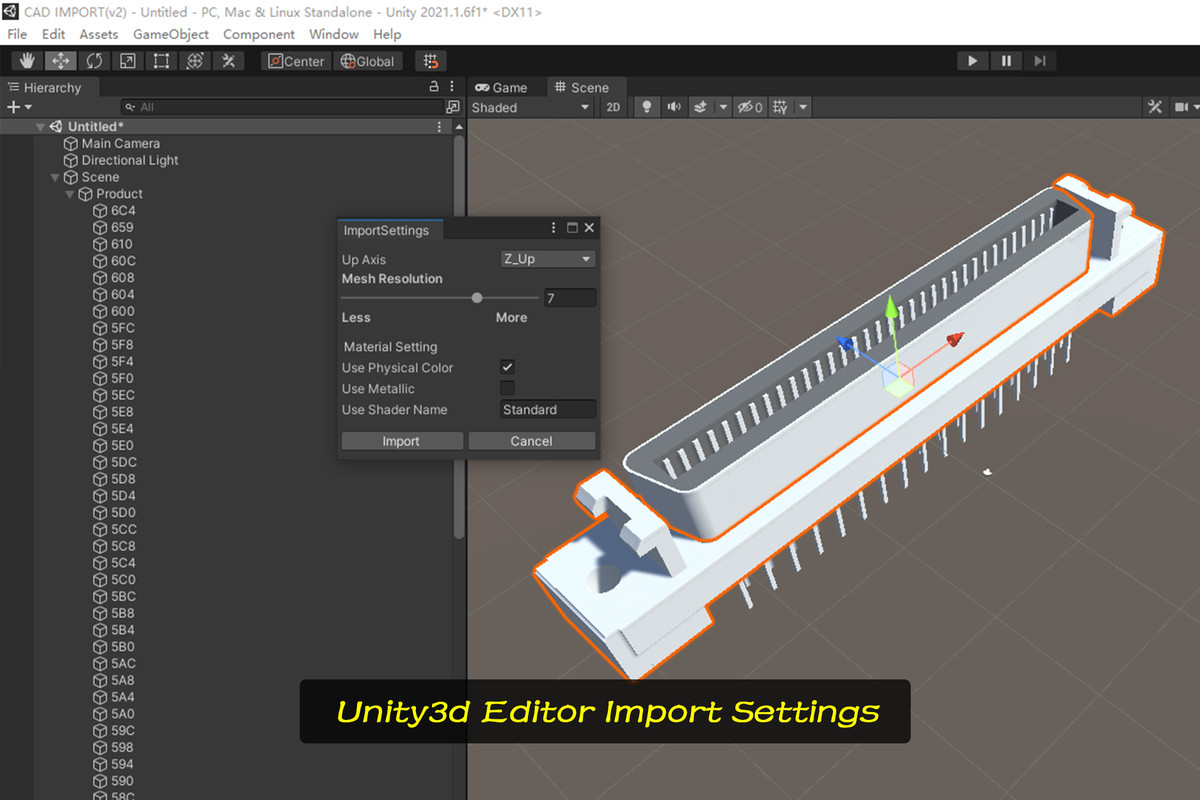Open Scene view component tools icon

point(1155,107)
